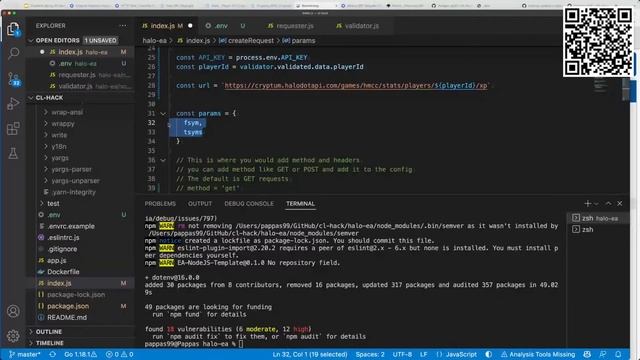Change Spaces: 2 indentation setting
Image resolution: width=640 pixels, height=360 pixels.
(x=370, y=354)
